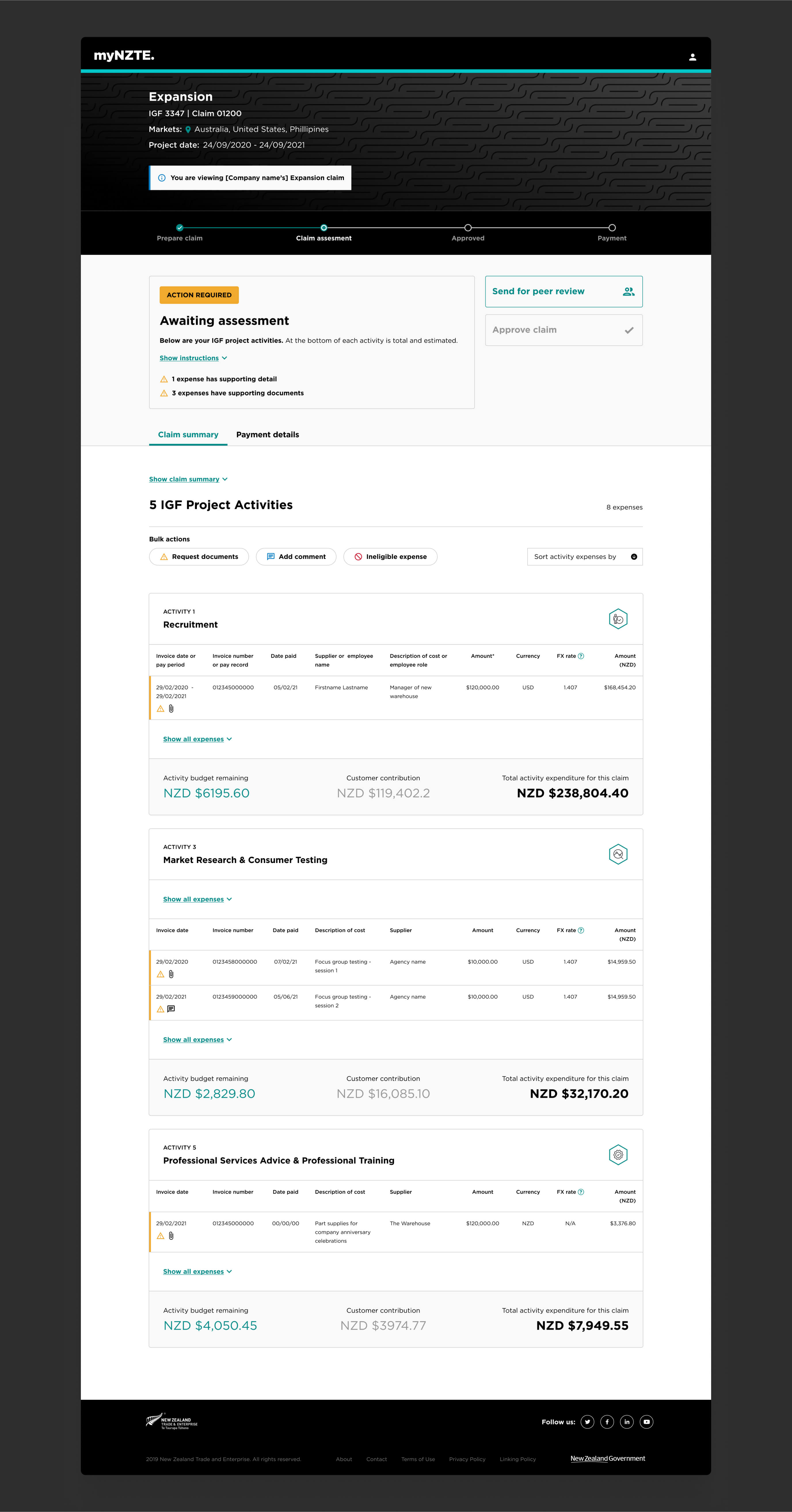
Task: Click Firstname Lastname employee cell
Action: point(341,687)
